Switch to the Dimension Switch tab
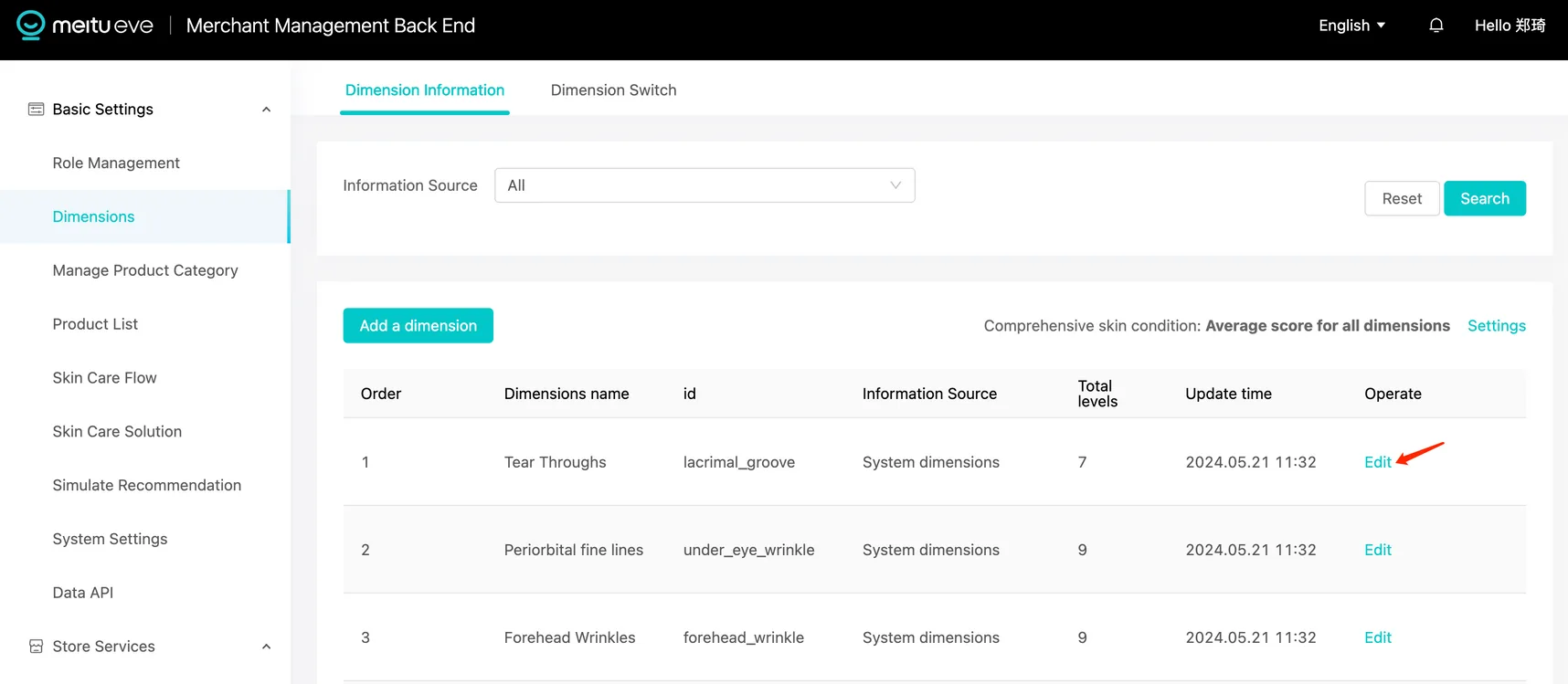The image size is (1568, 684). 613,90
